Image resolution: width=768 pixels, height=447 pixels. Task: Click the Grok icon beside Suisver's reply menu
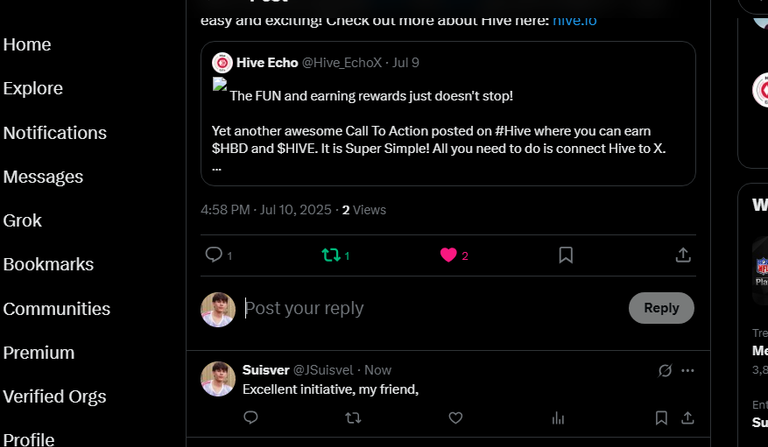point(665,371)
